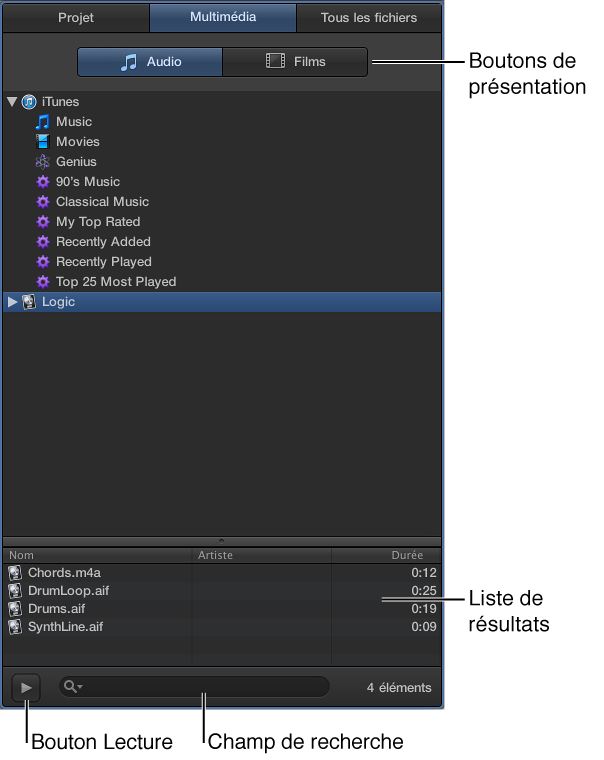Select the Recently Played playlist
This screenshot has height=760, width=604.
click(x=104, y=262)
